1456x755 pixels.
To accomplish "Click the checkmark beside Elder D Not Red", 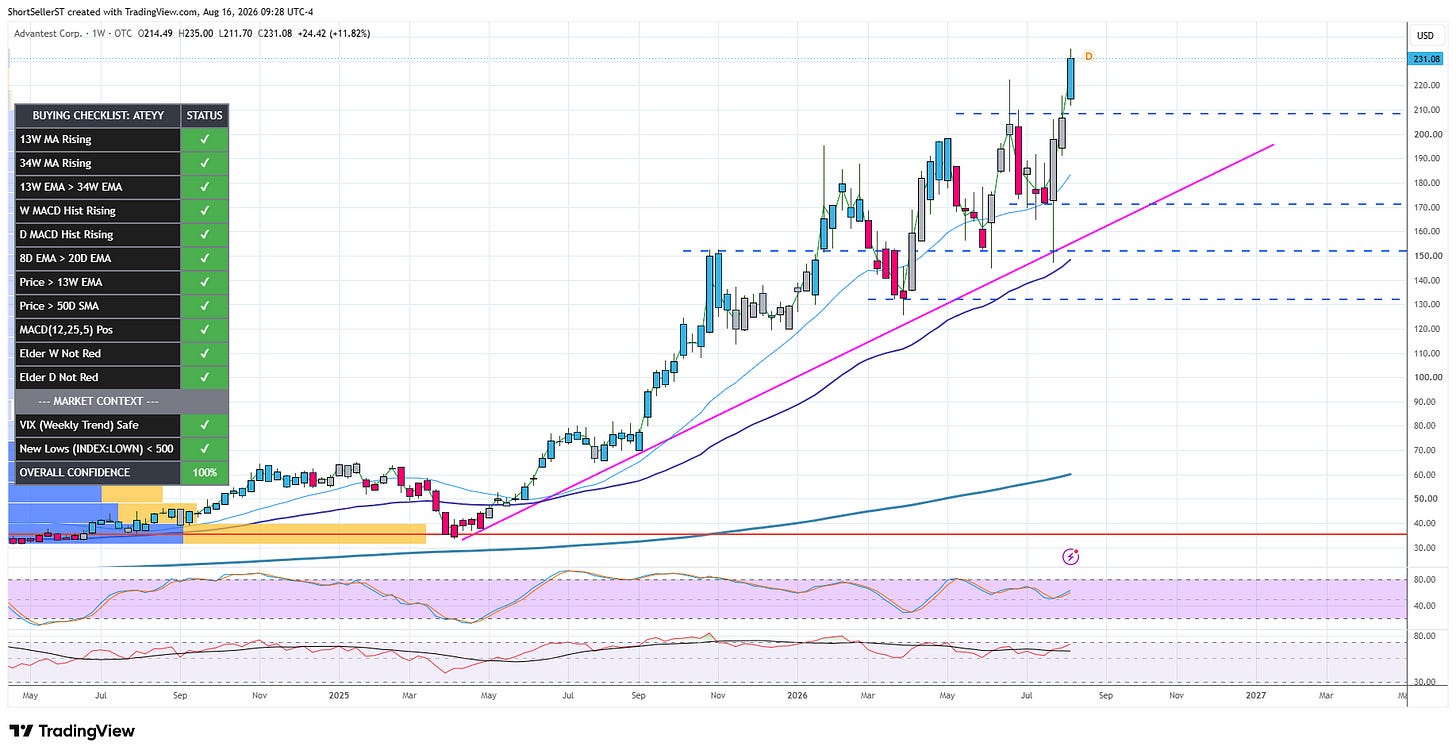I will click(205, 378).
